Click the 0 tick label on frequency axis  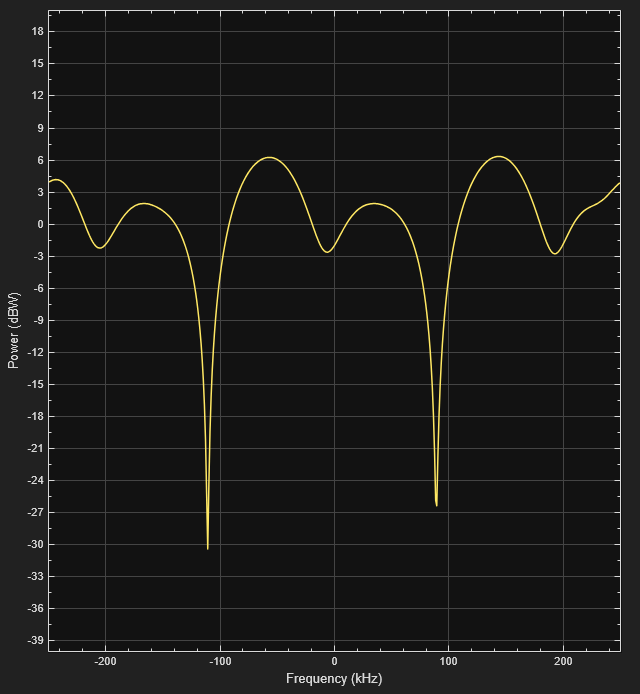334,662
